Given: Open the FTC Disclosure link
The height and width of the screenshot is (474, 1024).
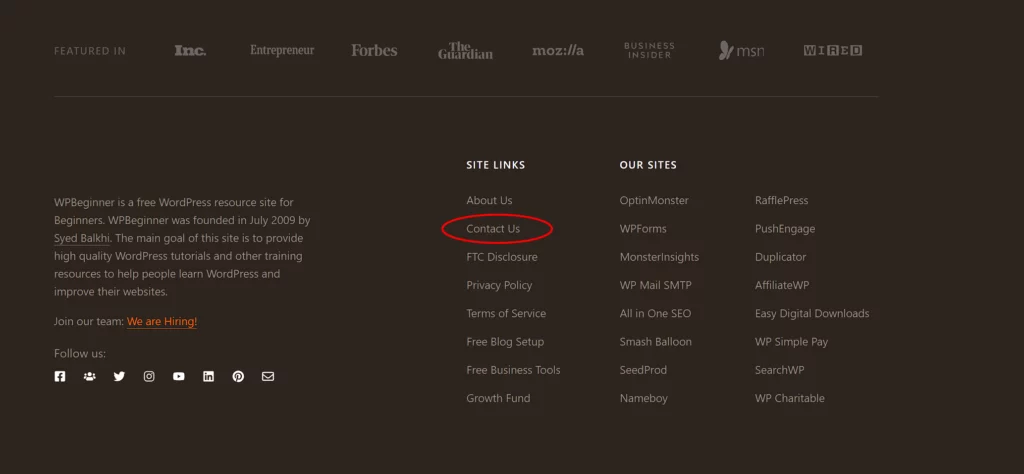Looking at the screenshot, I should pos(502,257).
